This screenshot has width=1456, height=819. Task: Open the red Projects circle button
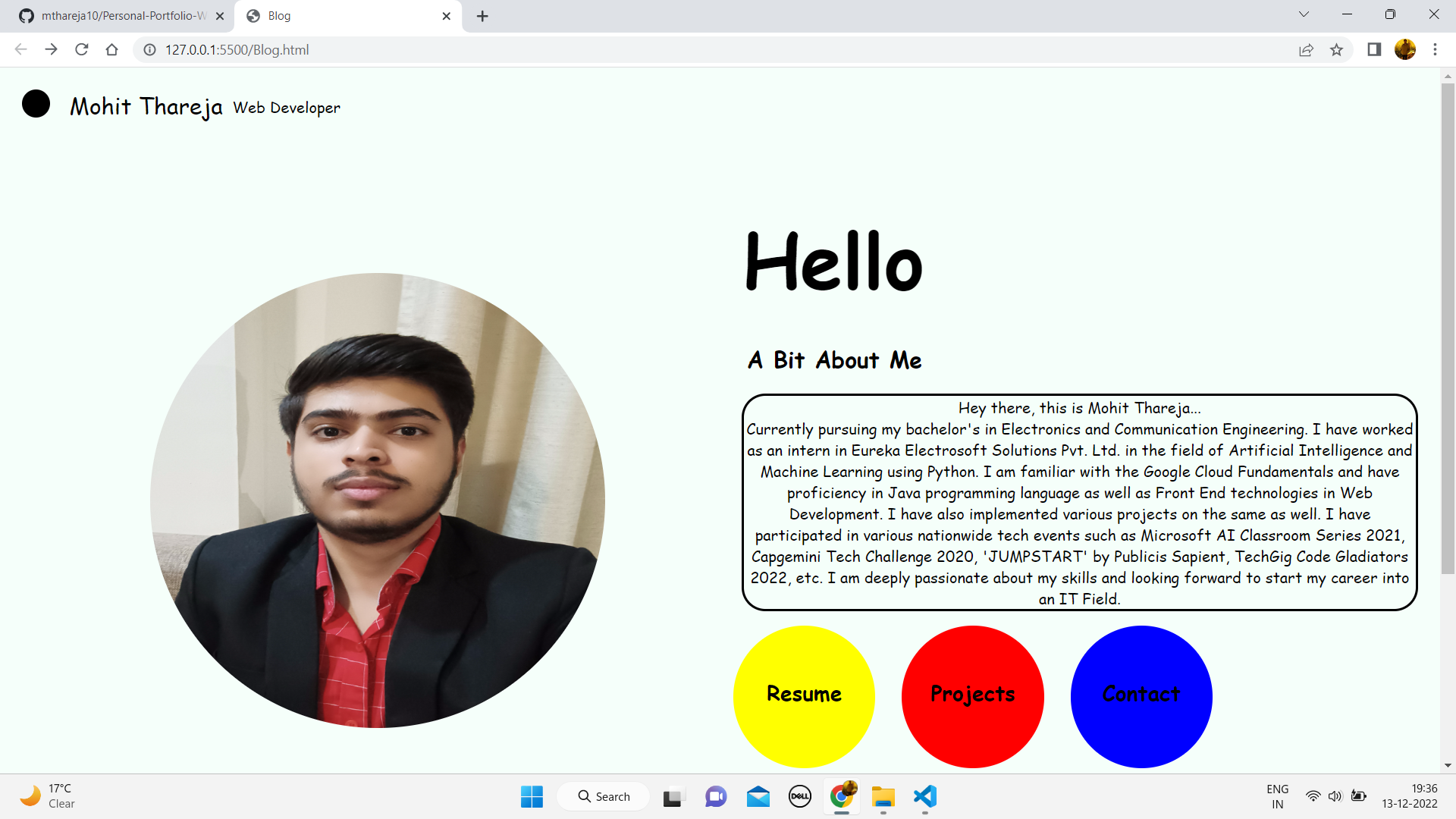pyautogui.click(x=972, y=696)
